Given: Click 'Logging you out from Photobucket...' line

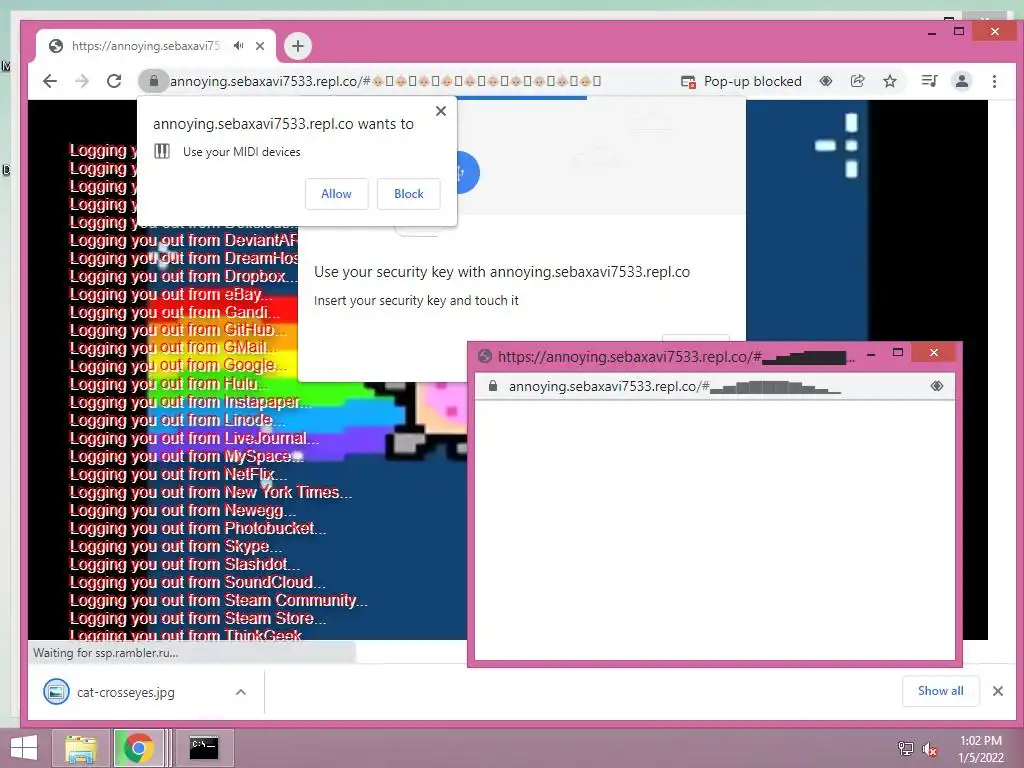Looking at the screenshot, I should tap(198, 528).
